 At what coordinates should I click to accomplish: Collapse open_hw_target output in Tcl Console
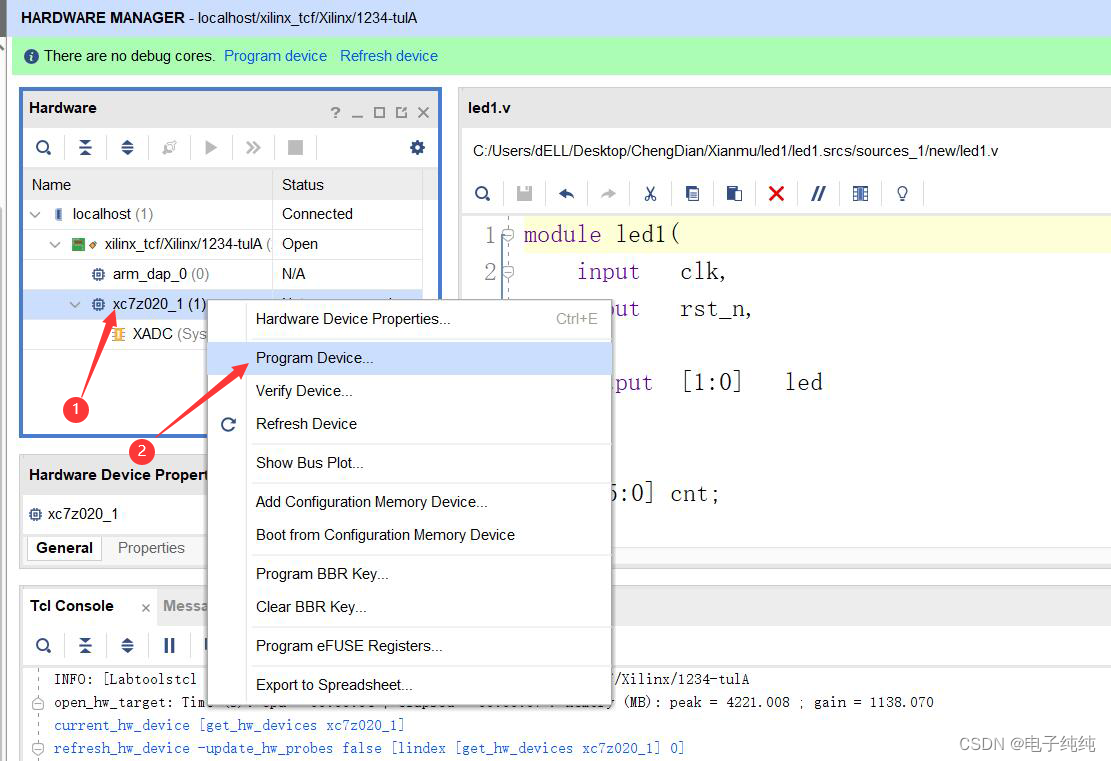[x=38, y=703]
